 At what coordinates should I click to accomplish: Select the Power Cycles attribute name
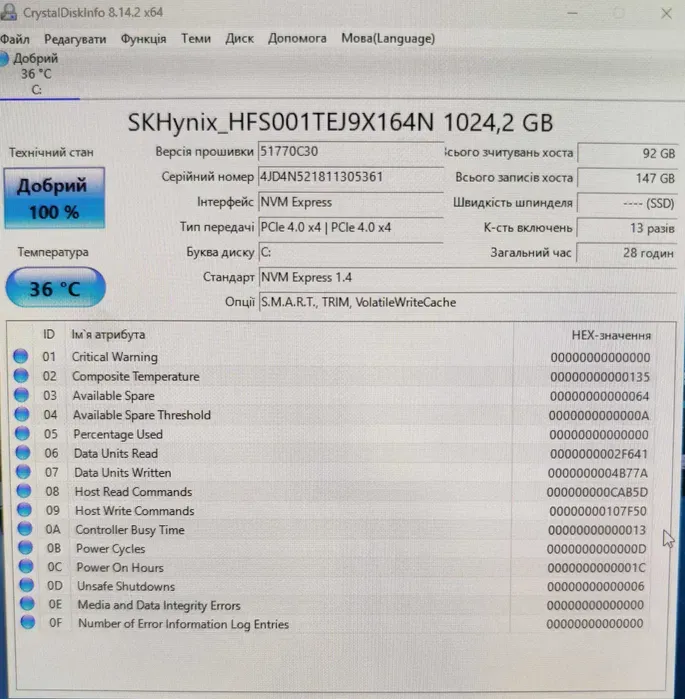coord(111,548)
